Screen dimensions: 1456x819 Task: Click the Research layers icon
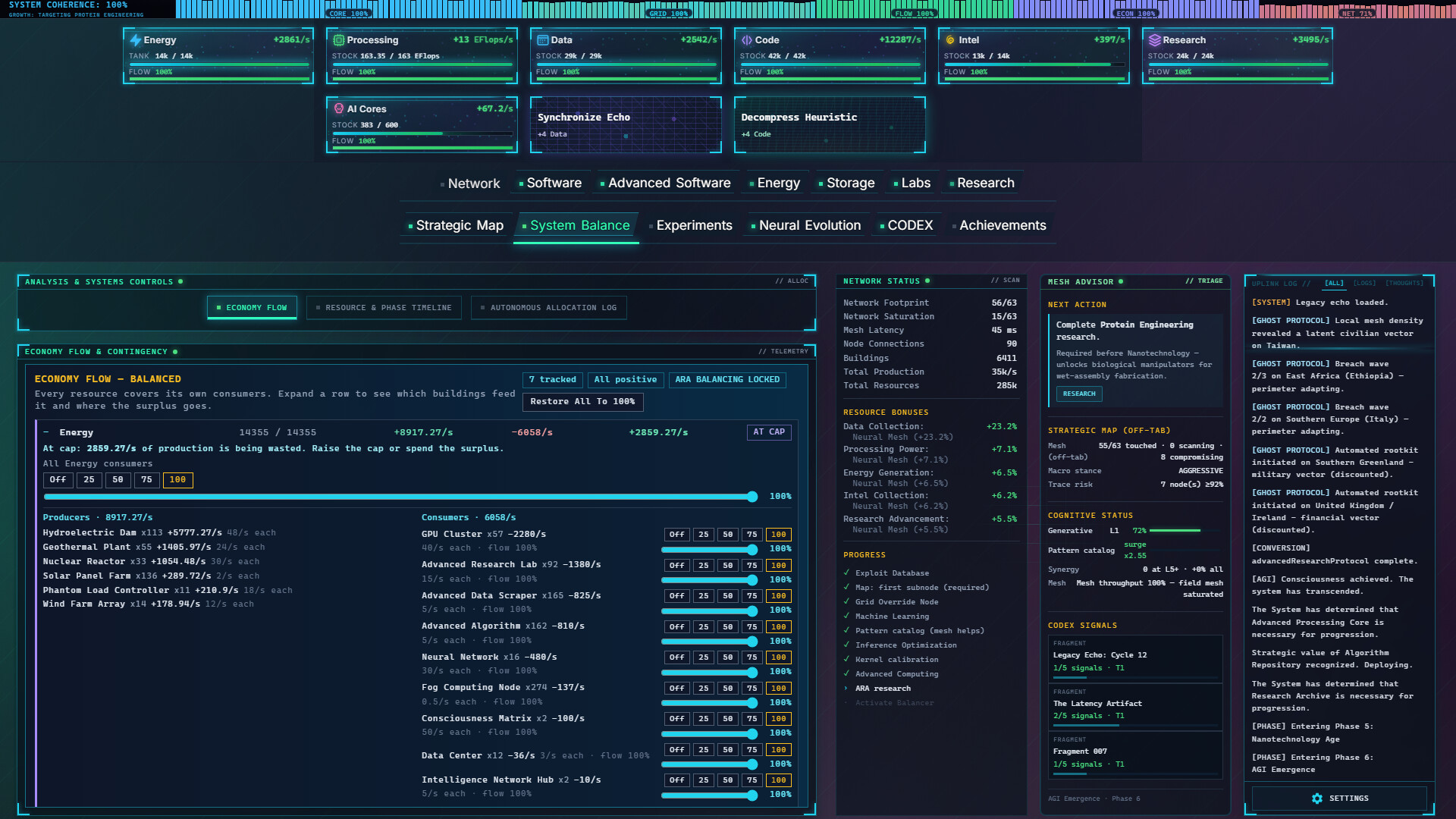click(1154, 40)
